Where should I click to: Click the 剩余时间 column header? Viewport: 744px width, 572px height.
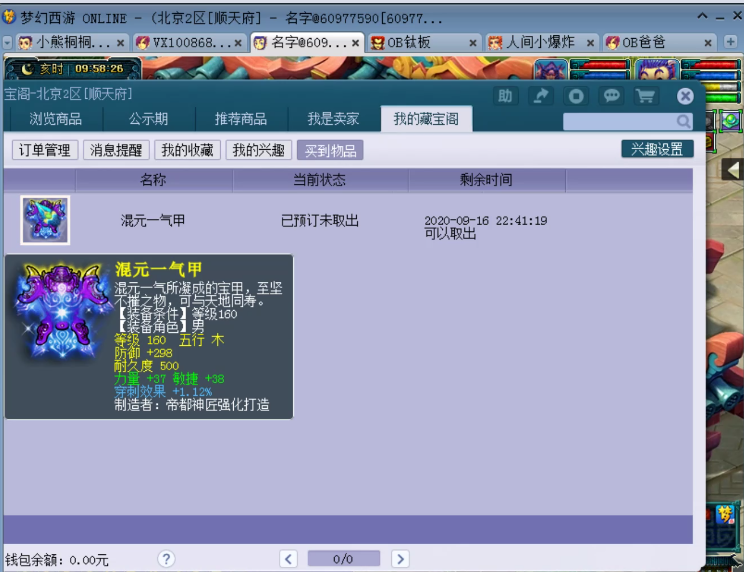pyautogui.click(x=486, y=180)
